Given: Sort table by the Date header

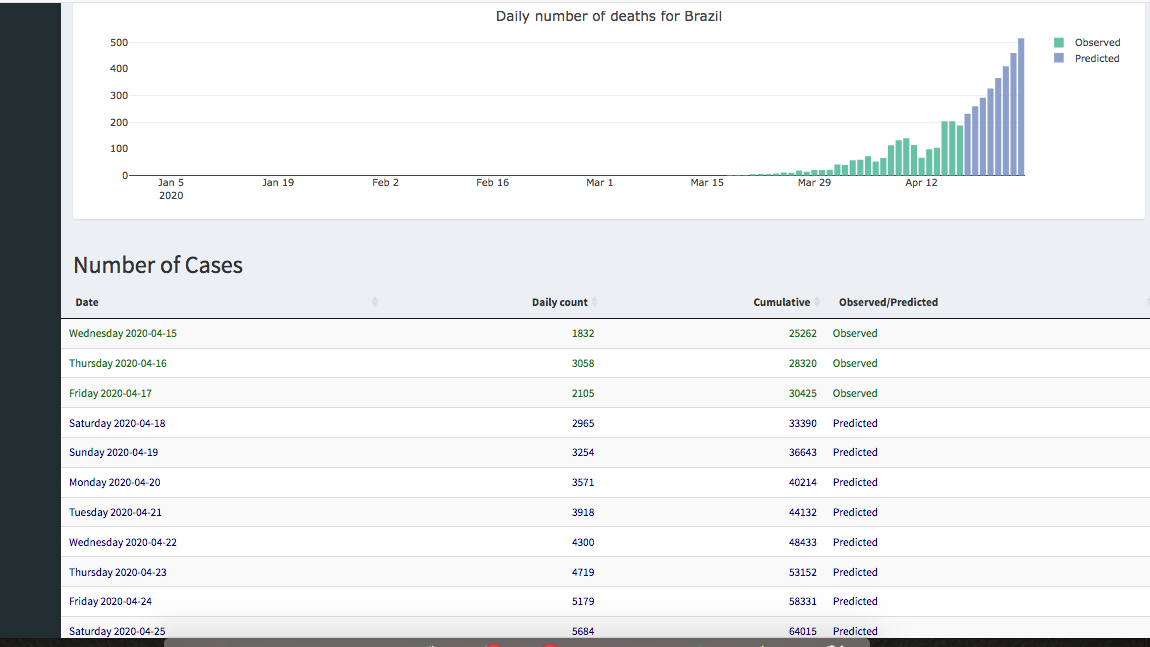Looking at the screenshot, I should [x=87, y=302].
